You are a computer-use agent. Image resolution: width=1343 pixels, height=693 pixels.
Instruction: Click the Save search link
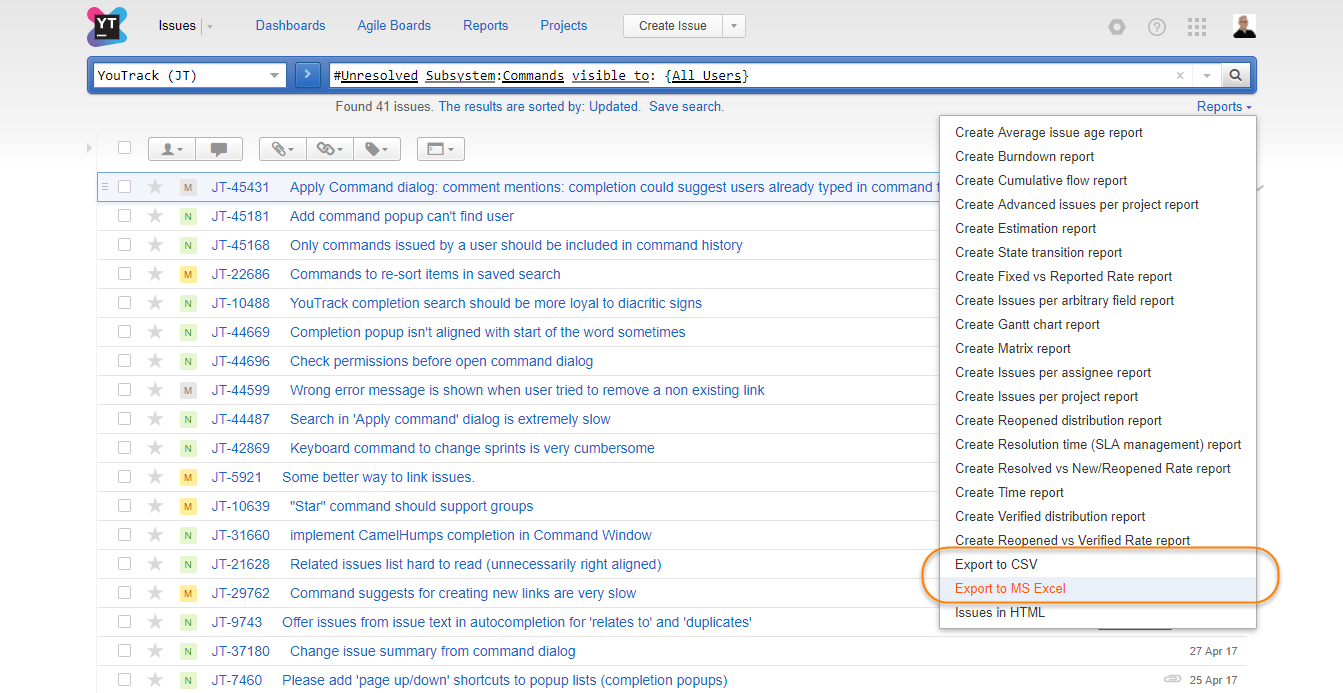coord(686,107)
